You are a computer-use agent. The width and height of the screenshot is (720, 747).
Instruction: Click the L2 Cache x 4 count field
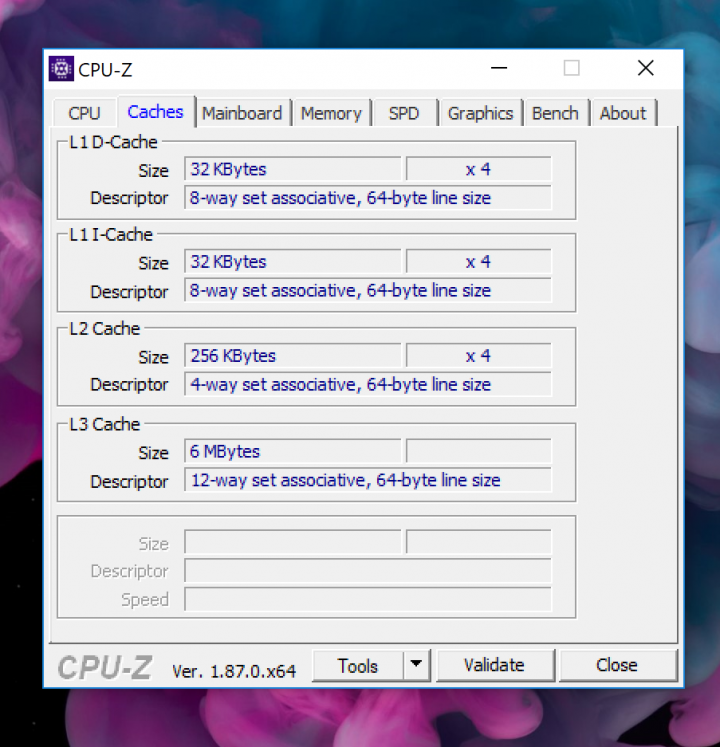pos(478,355)
